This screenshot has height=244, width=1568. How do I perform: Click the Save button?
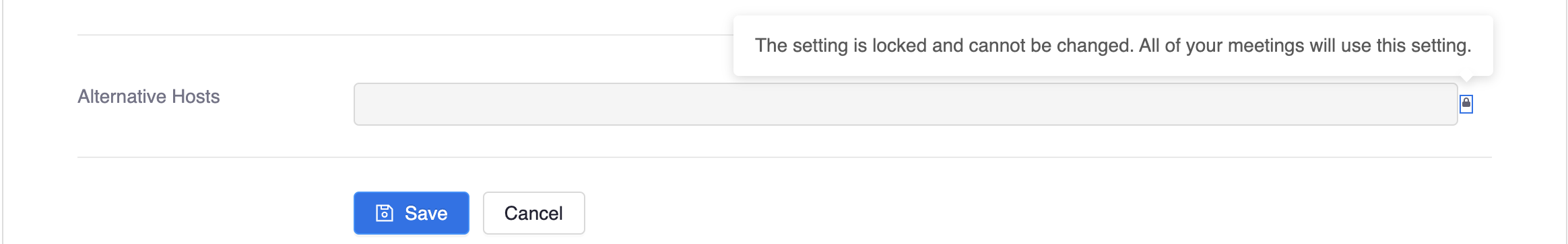tap(411, 213)
